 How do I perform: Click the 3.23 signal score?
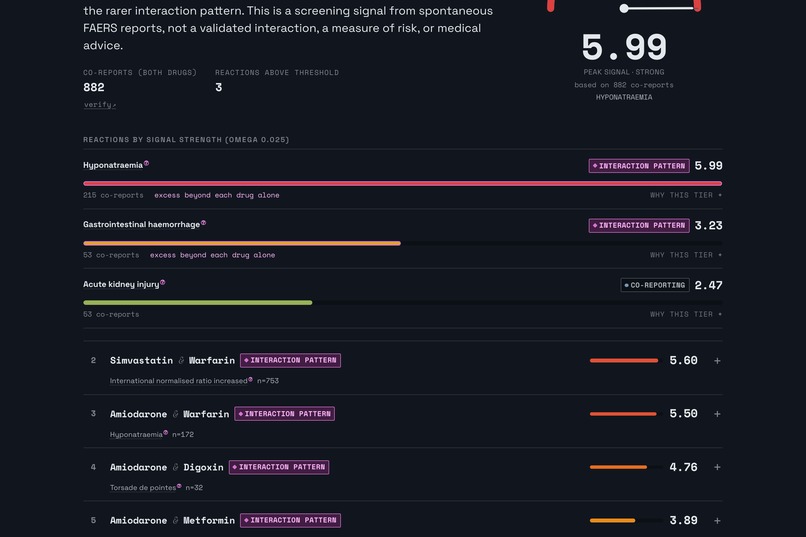click(x=708, y=226)
